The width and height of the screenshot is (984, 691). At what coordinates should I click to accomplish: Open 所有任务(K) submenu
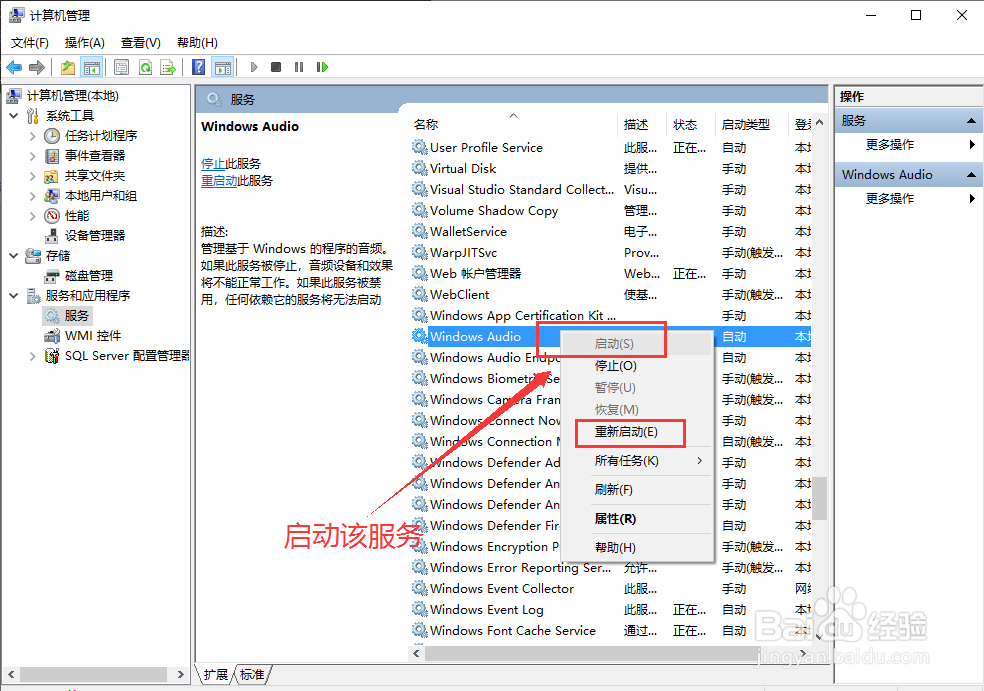(637, 461)
